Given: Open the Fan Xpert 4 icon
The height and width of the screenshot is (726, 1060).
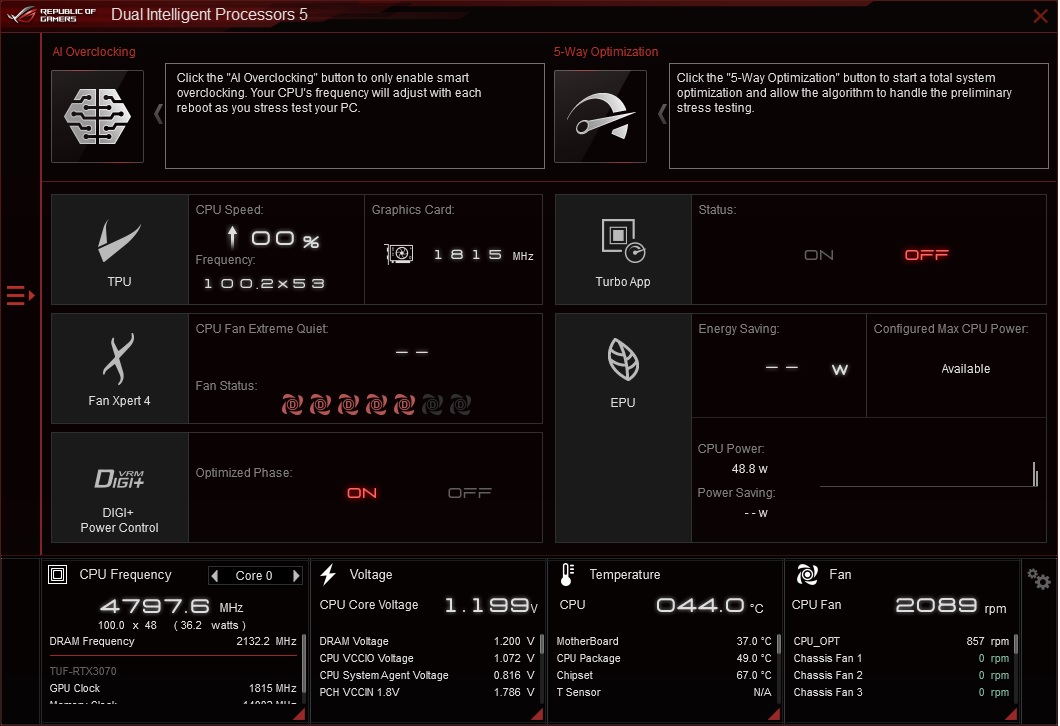Looking at the screenshot, I should pyautogui.click(x=120, y=368).
